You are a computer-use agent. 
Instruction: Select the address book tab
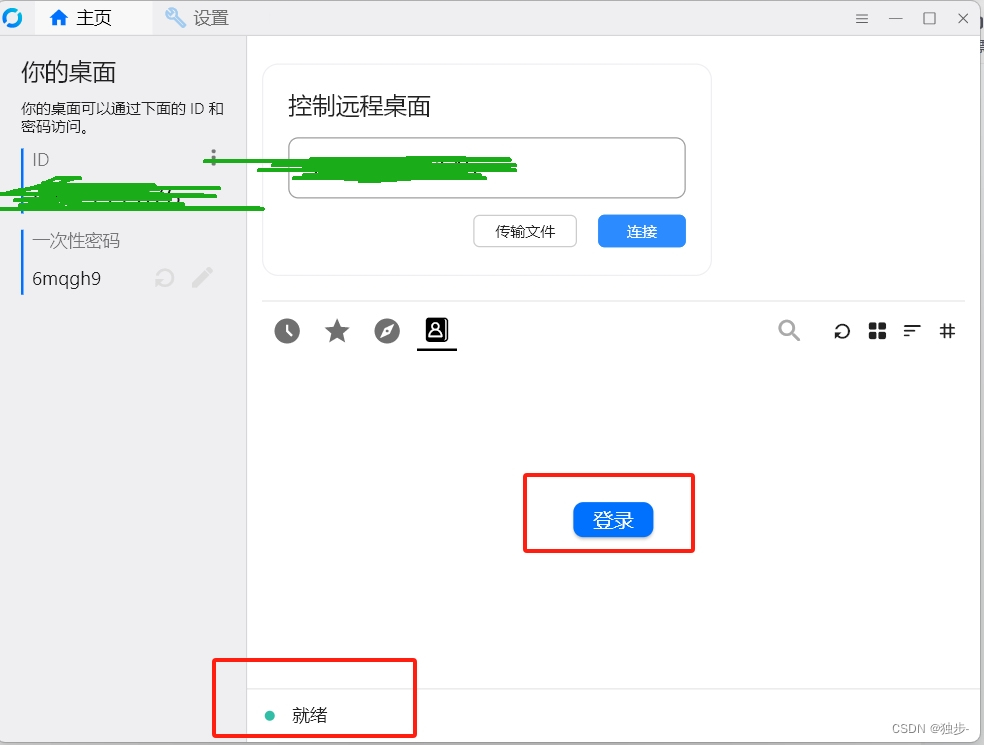[437, 330]
